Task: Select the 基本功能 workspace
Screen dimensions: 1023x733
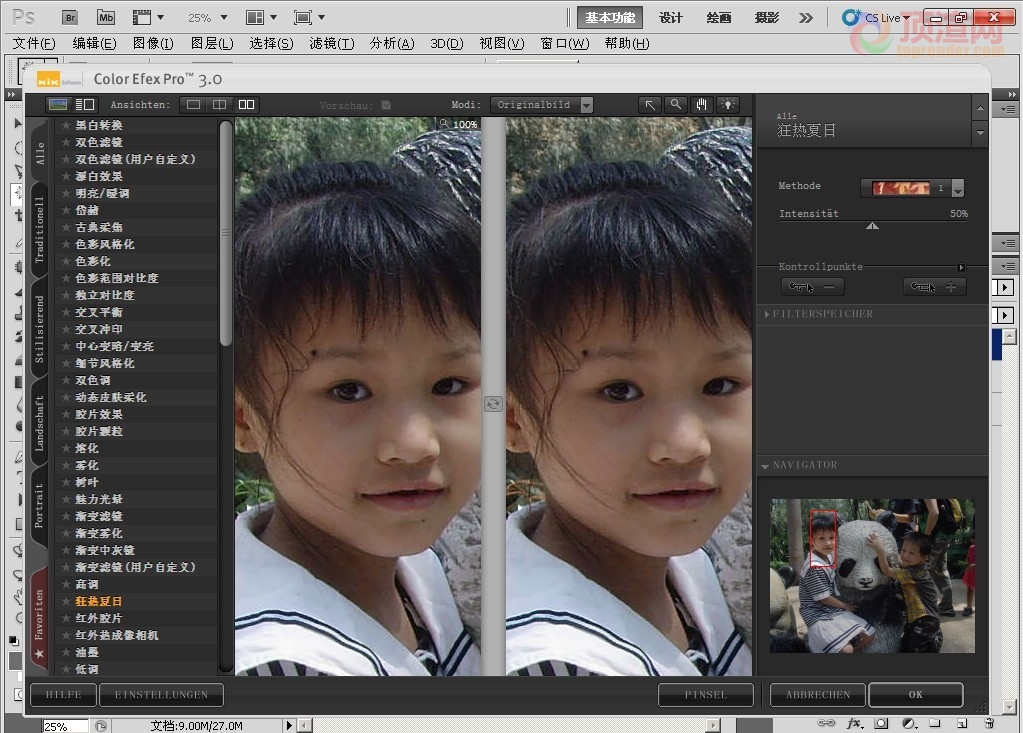Action: (x=610, y=18)
